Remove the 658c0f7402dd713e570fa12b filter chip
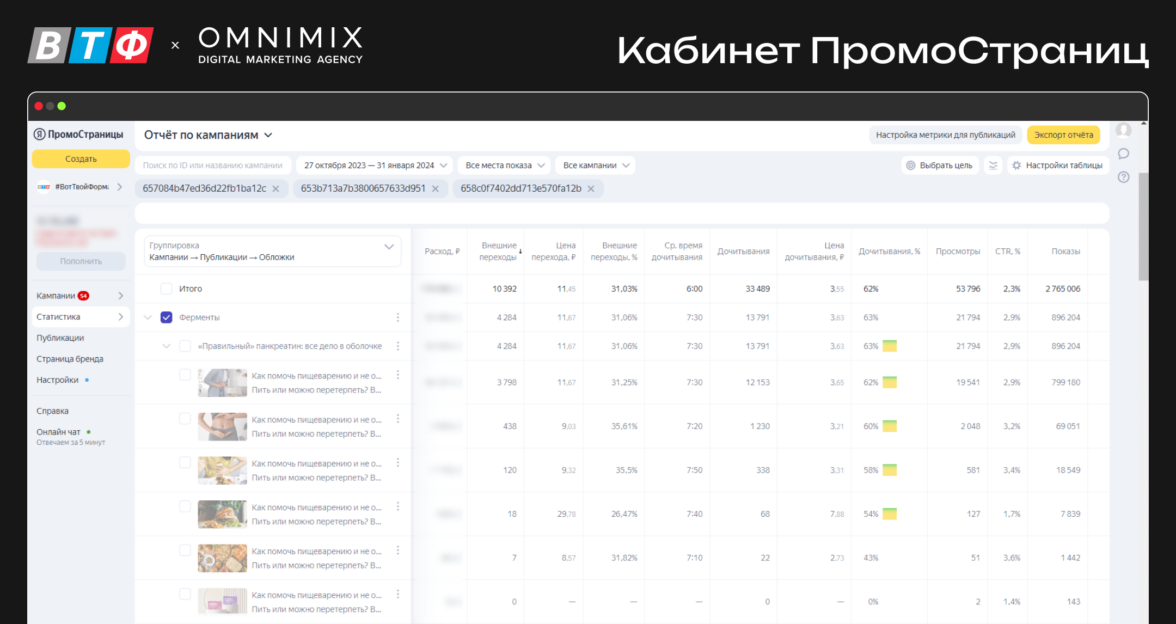 click(591, 188)
